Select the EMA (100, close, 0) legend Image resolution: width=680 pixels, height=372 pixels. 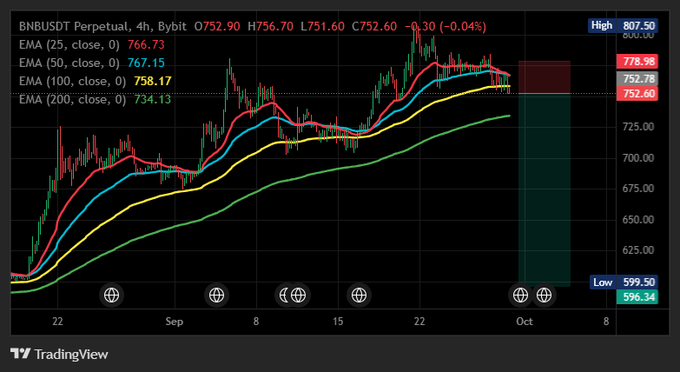point(72,82)
